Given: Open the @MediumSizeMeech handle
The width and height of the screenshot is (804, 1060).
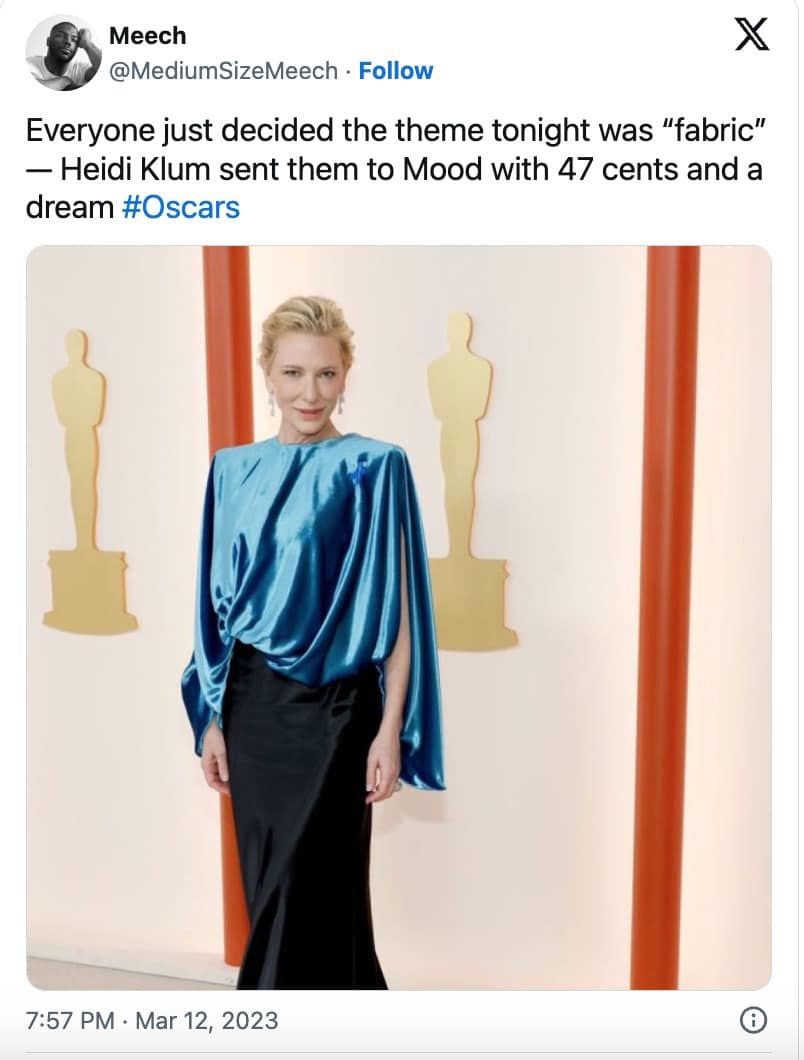Looking at the screenshot, I should pyautogui.click(x=223, y=70).
